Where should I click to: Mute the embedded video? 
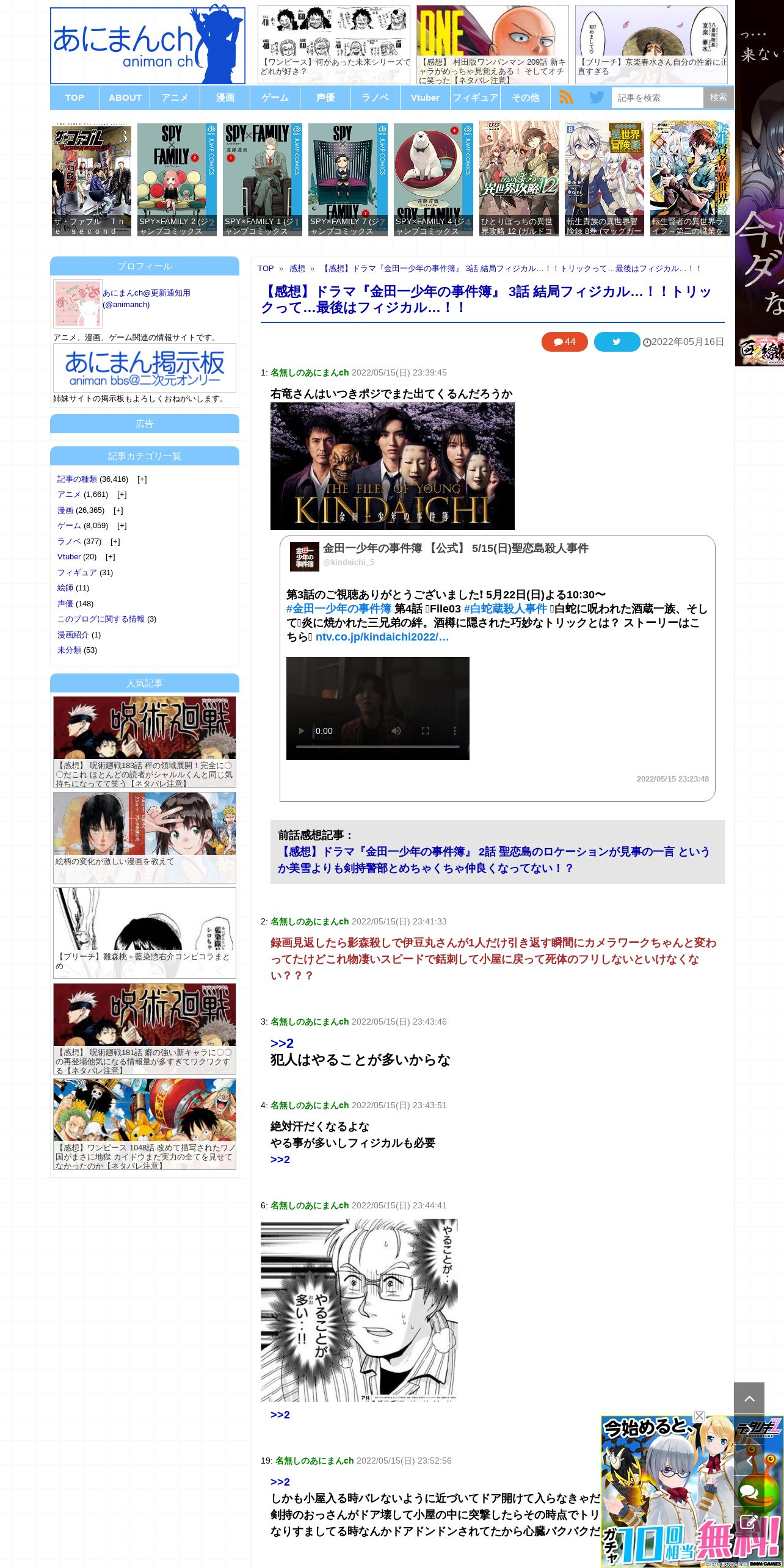click(396, 731)
